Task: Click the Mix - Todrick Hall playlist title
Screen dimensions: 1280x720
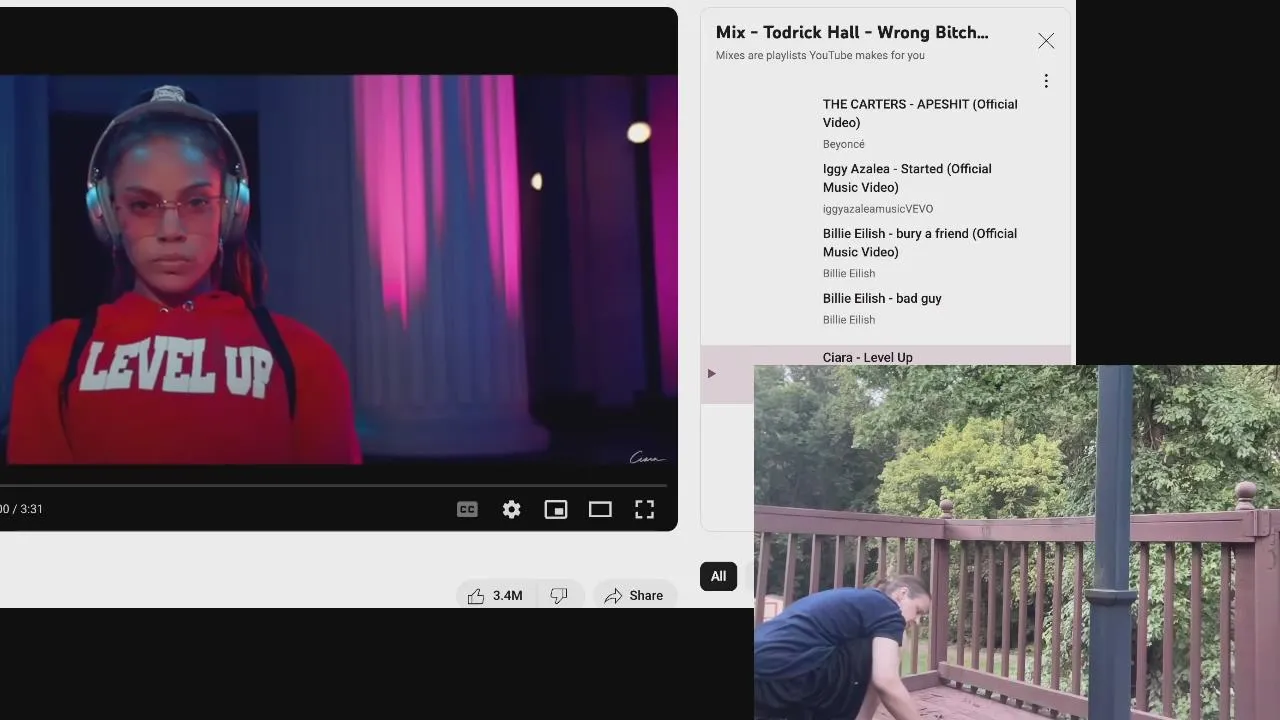Action: (852, 32)
